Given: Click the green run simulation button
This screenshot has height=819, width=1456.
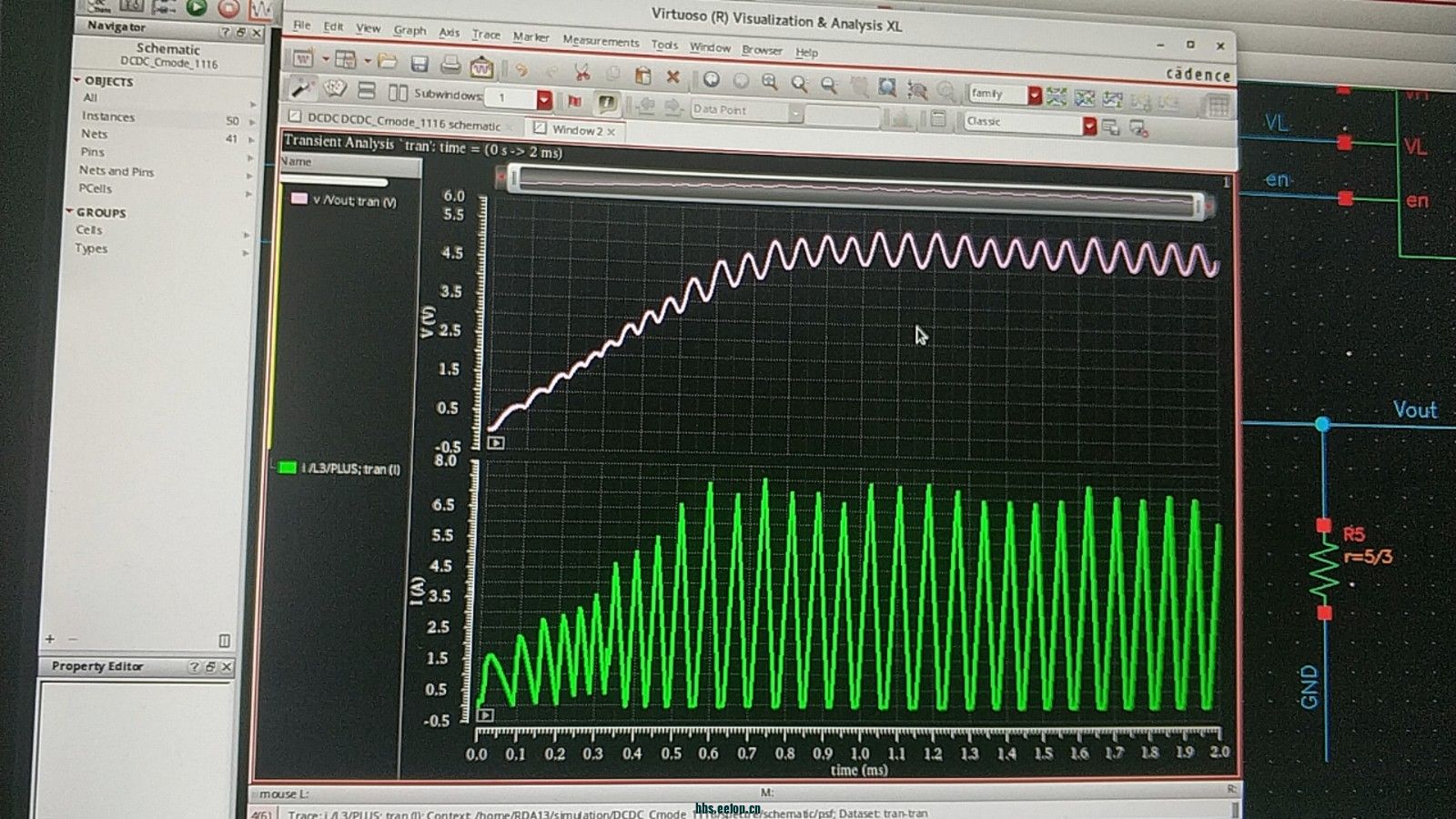Looking at the screenshot, I should (197, 7).
